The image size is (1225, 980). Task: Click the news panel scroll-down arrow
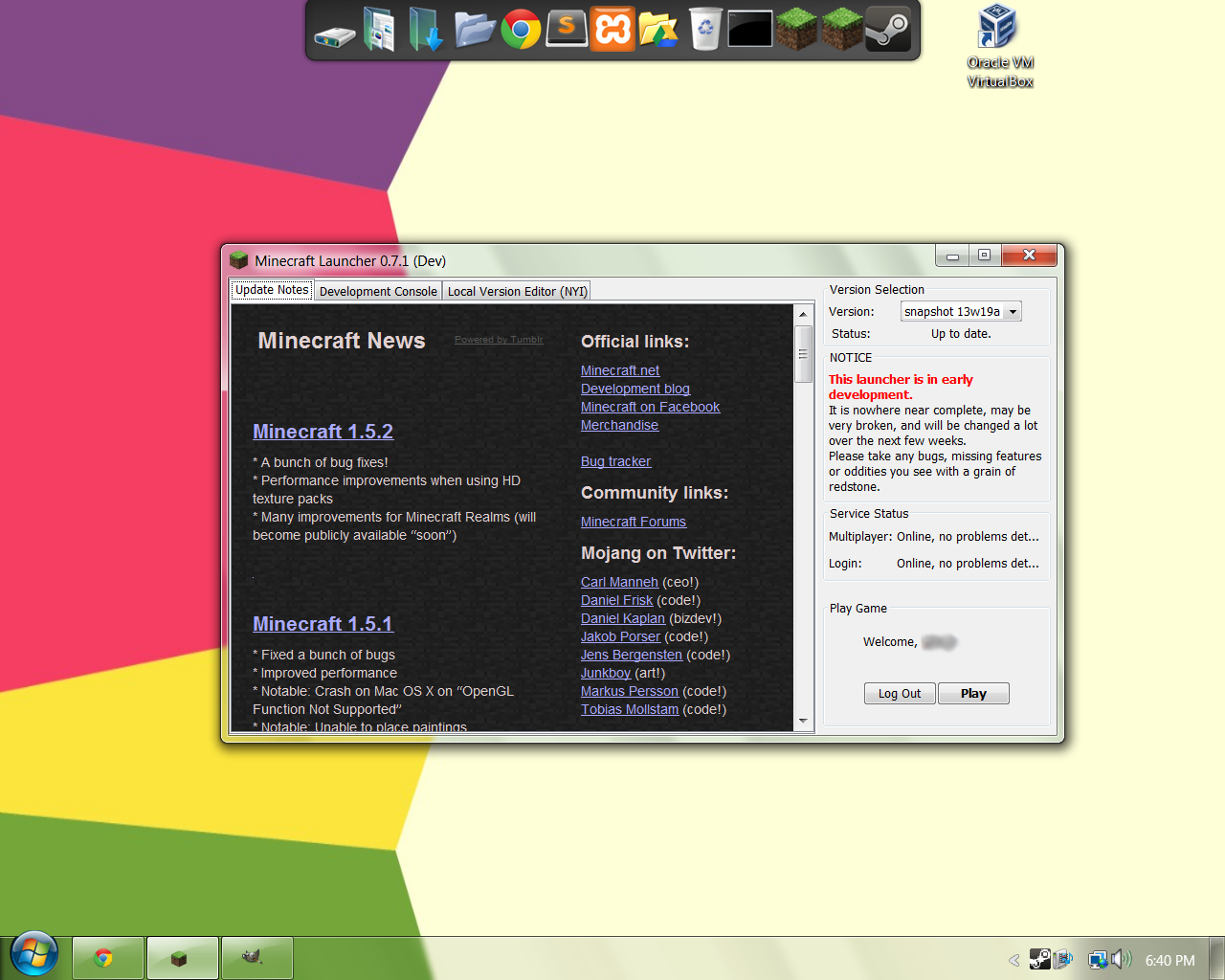pos(804,721)
